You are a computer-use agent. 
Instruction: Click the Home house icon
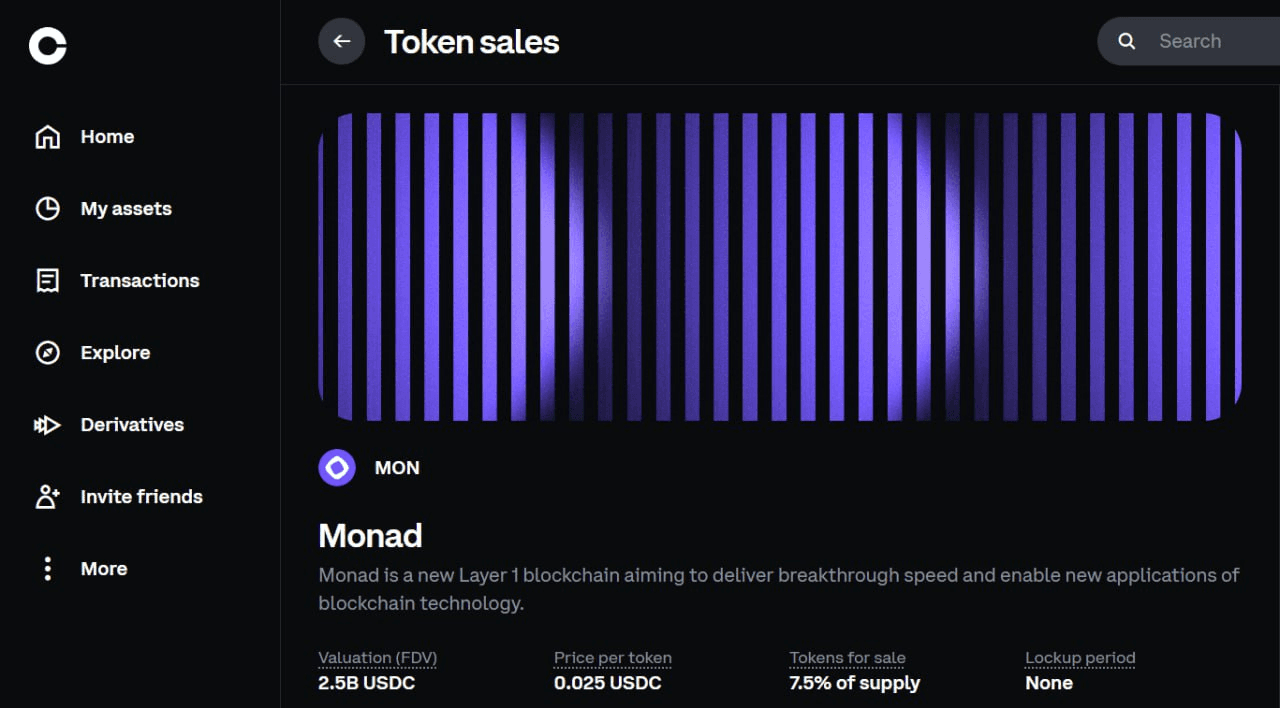pyautogui.click(x=47, y=137)
